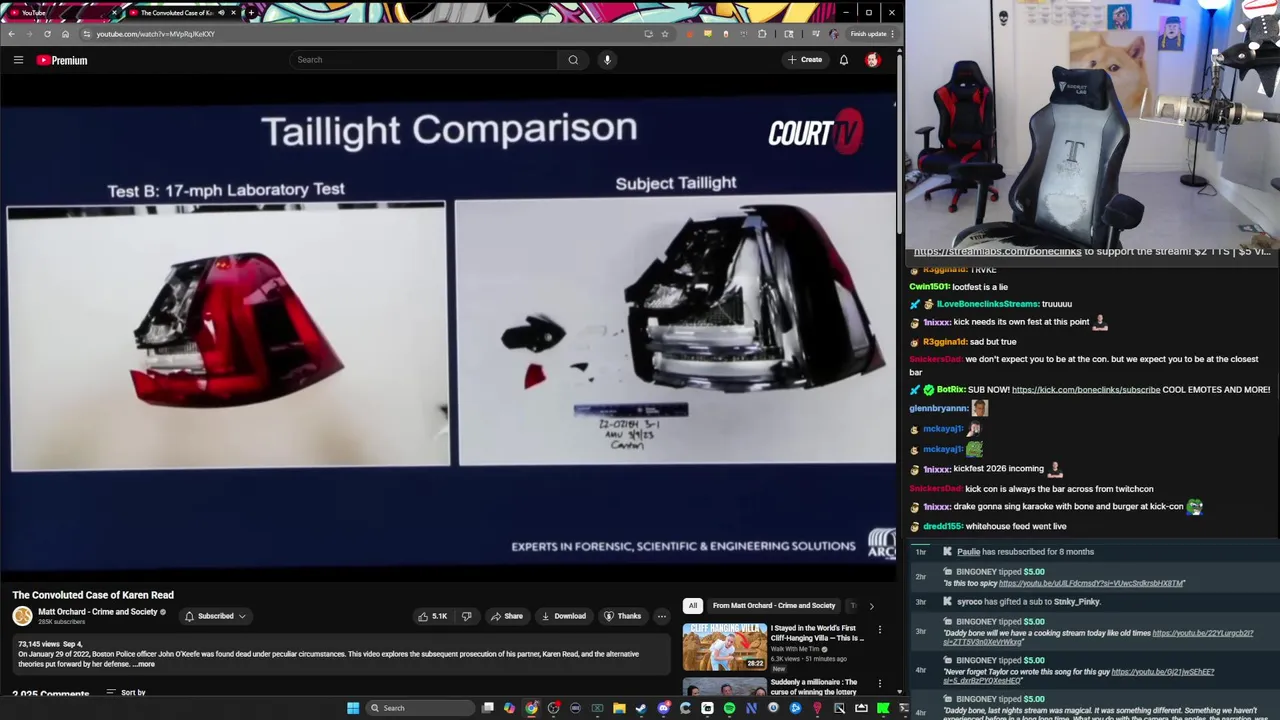The width and height of the screenshot is (1280, 720).
Task: Open options for Suddenly a millionaire video
Action: click(880, 684)
